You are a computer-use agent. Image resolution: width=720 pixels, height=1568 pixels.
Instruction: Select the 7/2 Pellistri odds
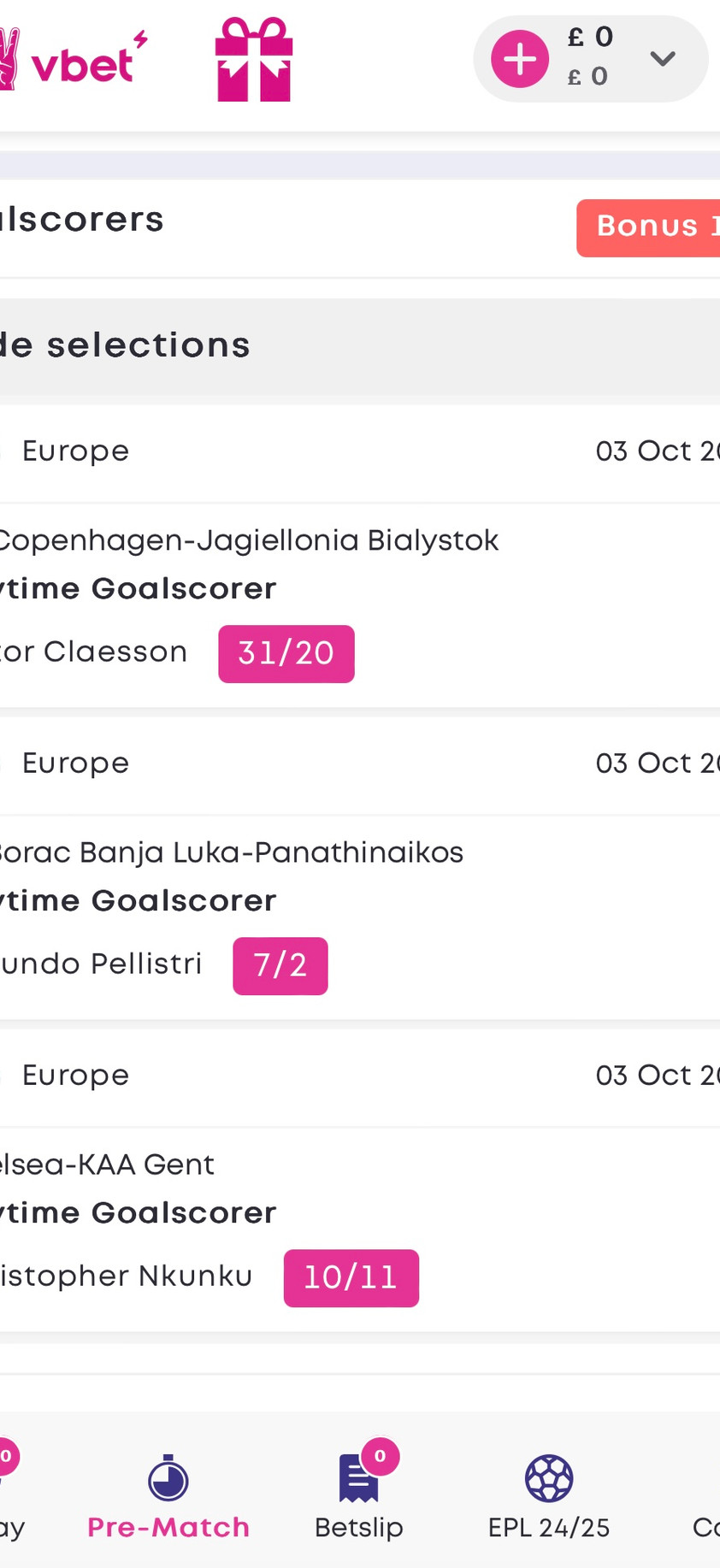(x=280, y=966)
